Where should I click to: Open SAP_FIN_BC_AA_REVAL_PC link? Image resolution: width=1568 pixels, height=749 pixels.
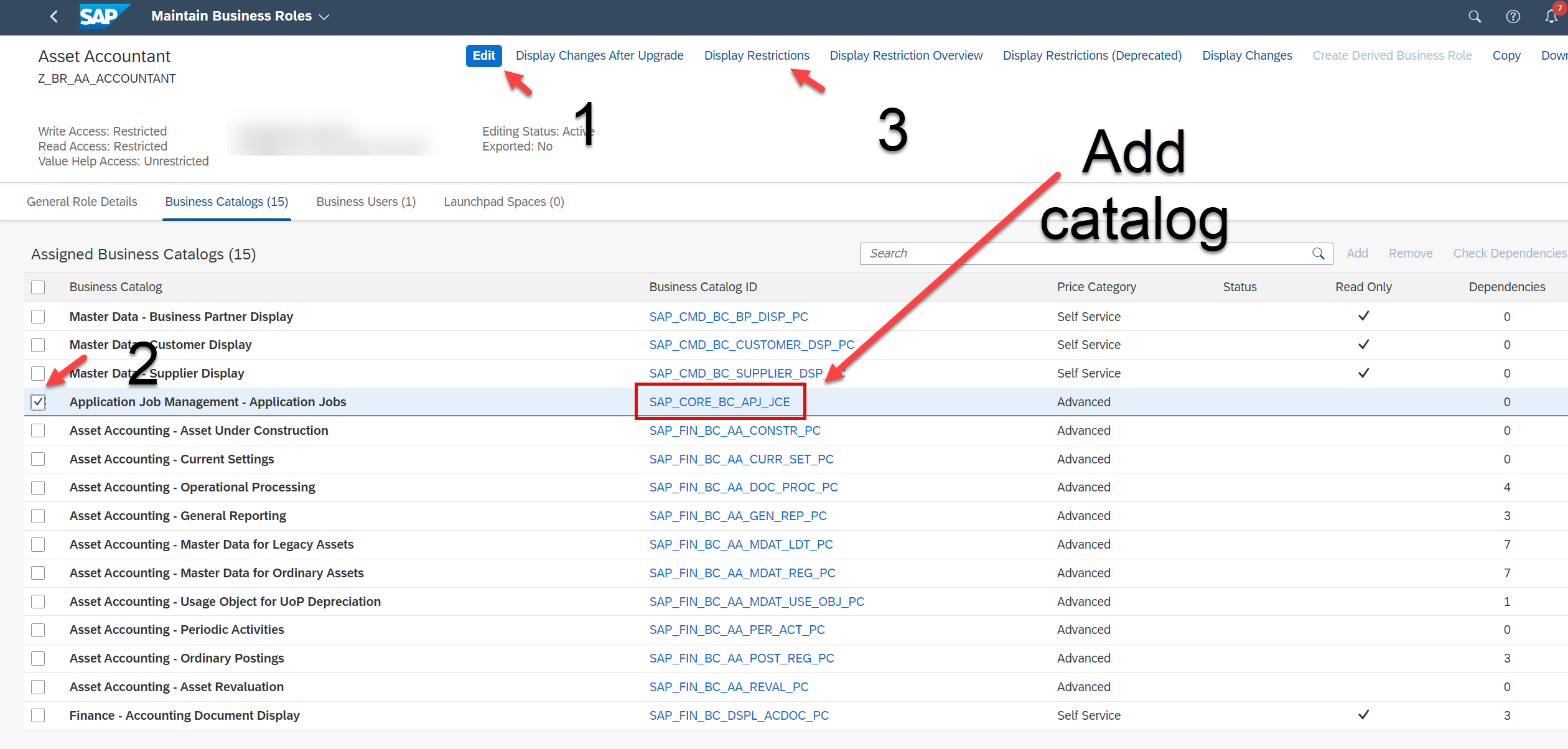729,687
